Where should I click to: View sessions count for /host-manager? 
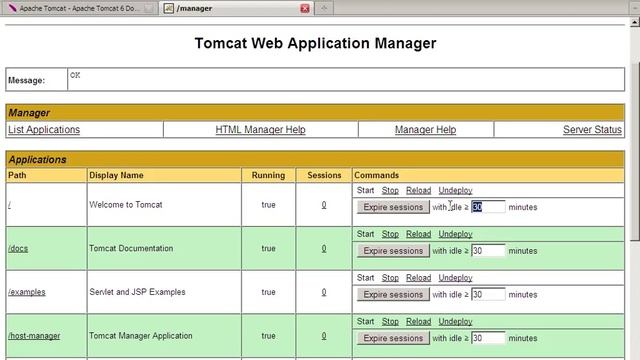point(324,336)
